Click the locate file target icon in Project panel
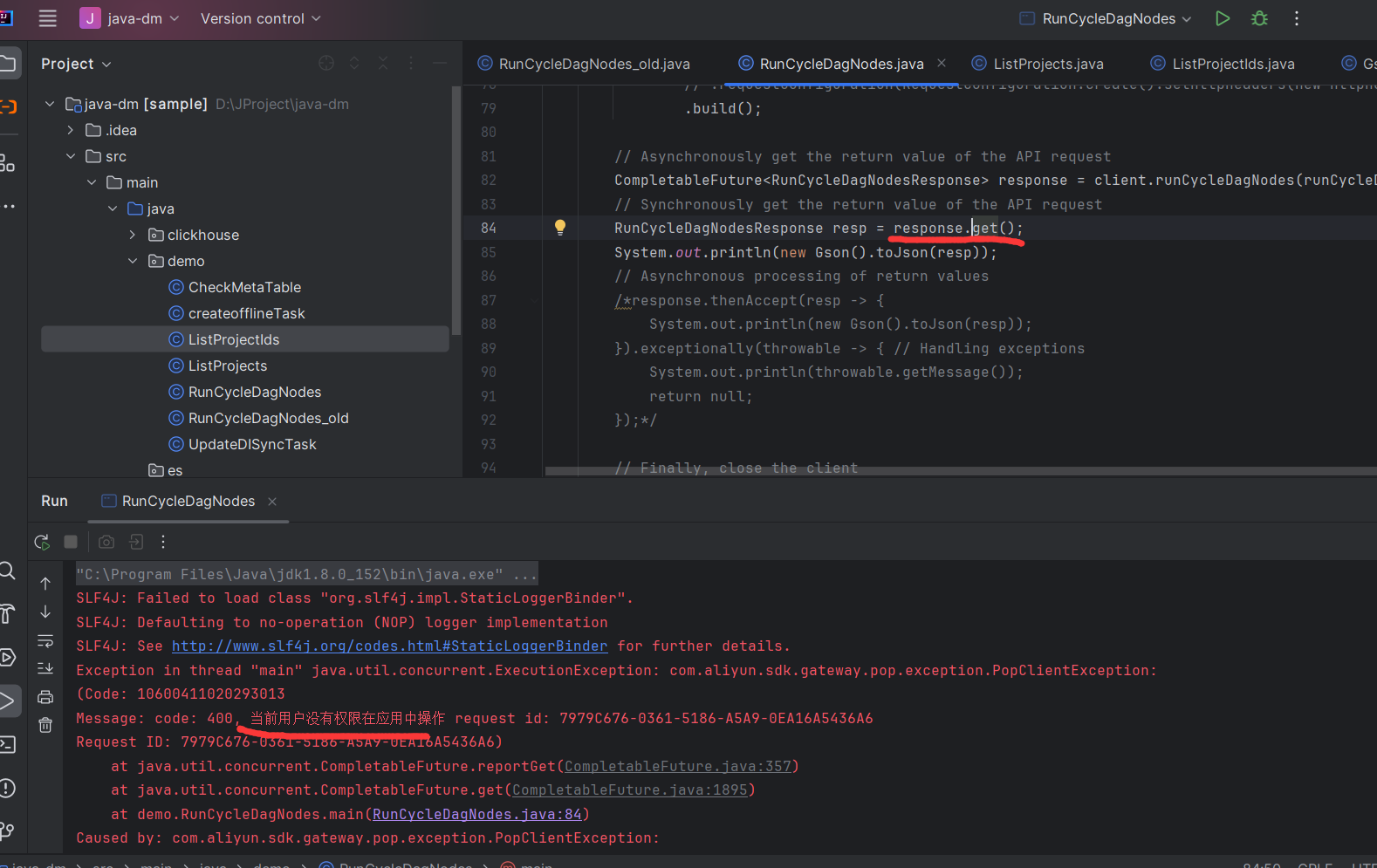Viewport: 1377px width, 868px height. [326, 63]
